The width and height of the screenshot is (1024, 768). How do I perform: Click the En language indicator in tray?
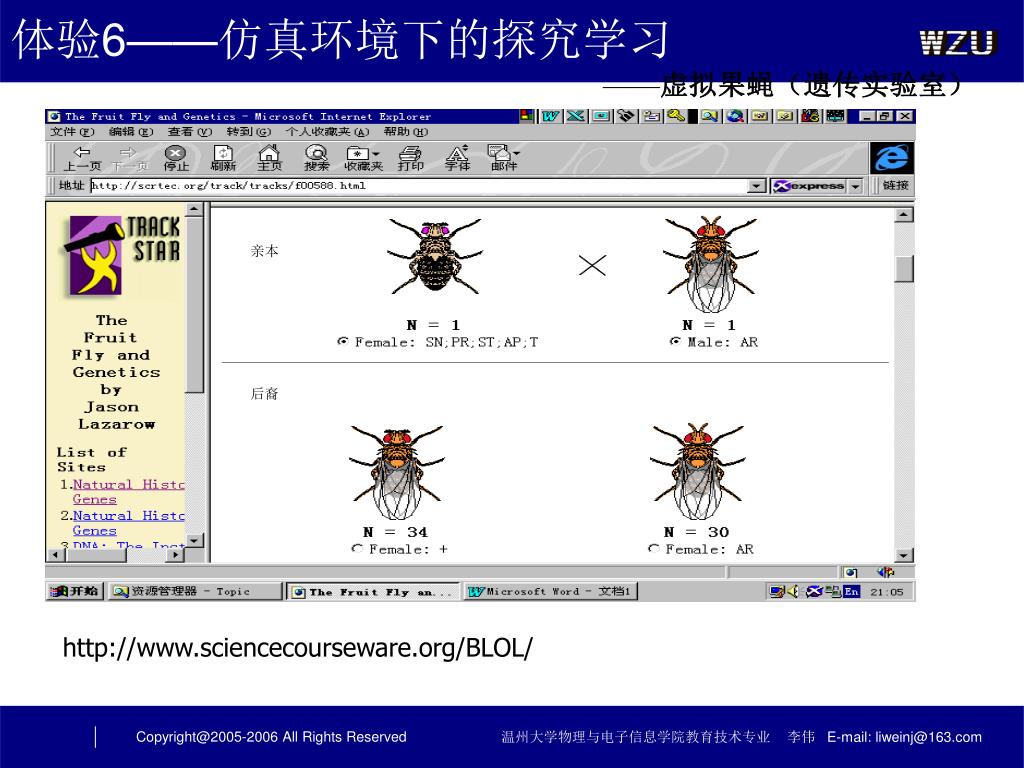(x=851, y=592)
